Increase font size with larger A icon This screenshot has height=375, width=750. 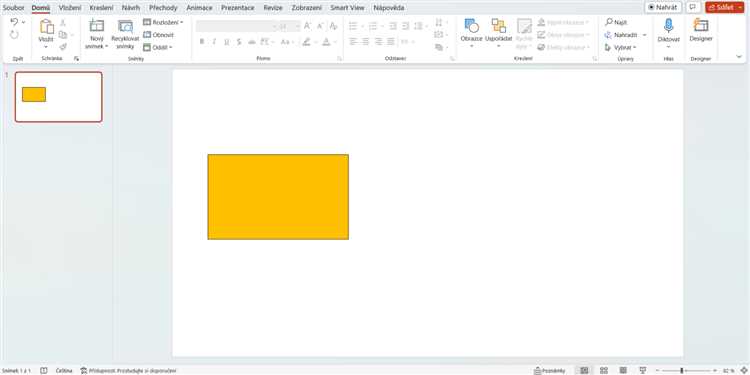pyautogui.click(x=308, y=26)
